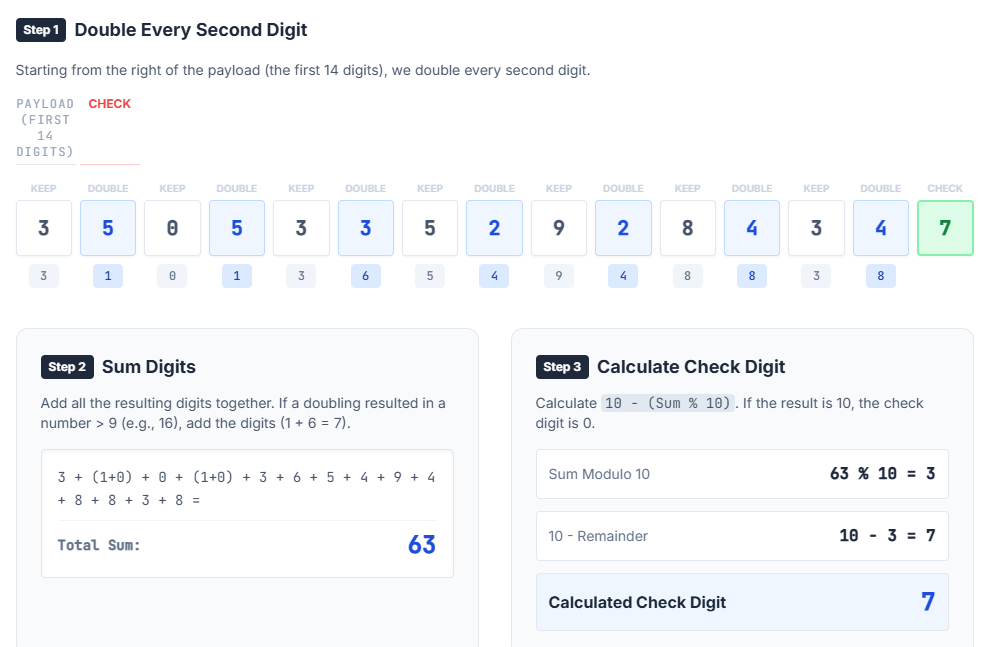Click the Step 2 badge
The image size is (991, 647).
click(x=67, y=367)
